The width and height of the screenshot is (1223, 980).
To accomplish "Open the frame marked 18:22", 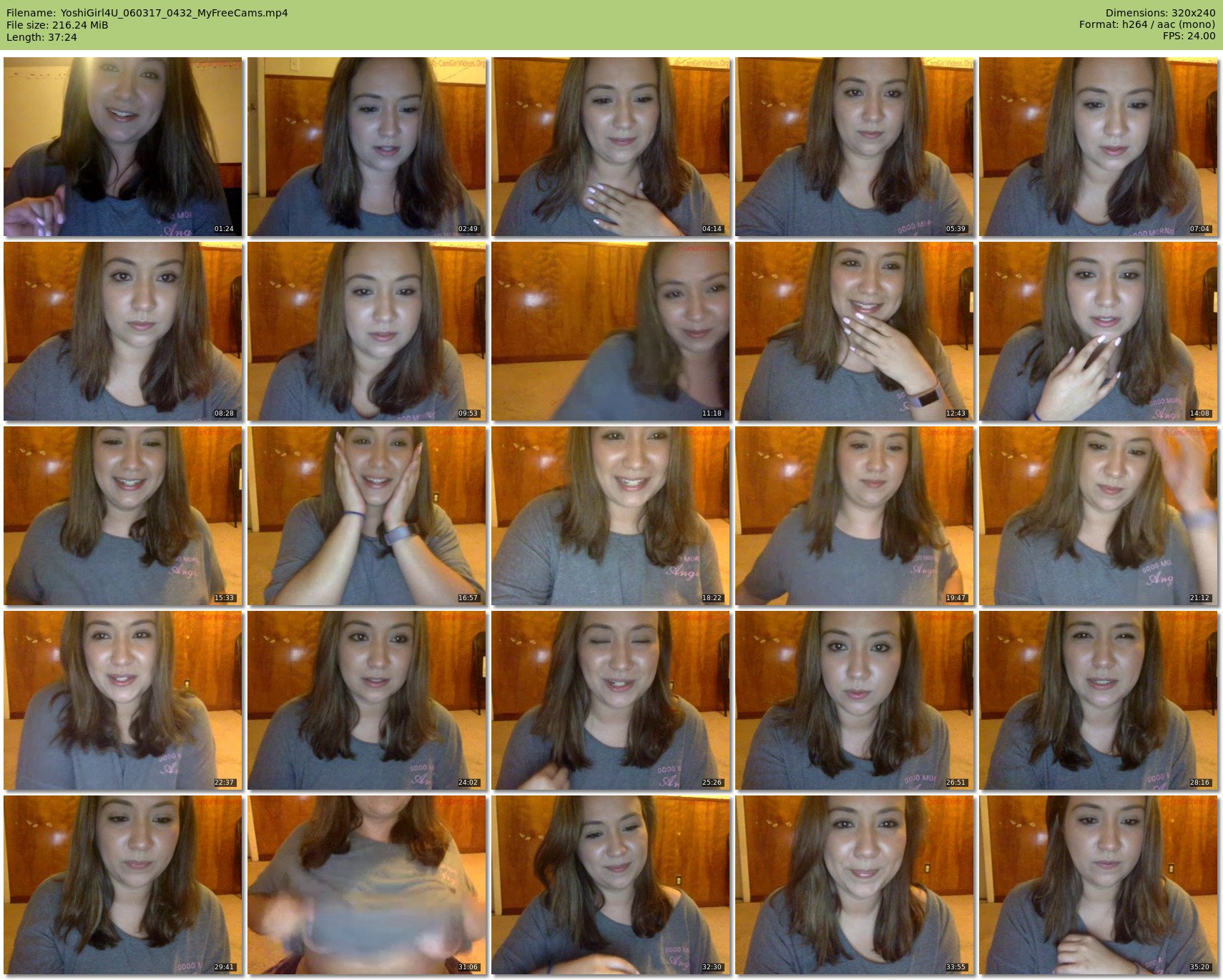I will [x=610, y=516].
